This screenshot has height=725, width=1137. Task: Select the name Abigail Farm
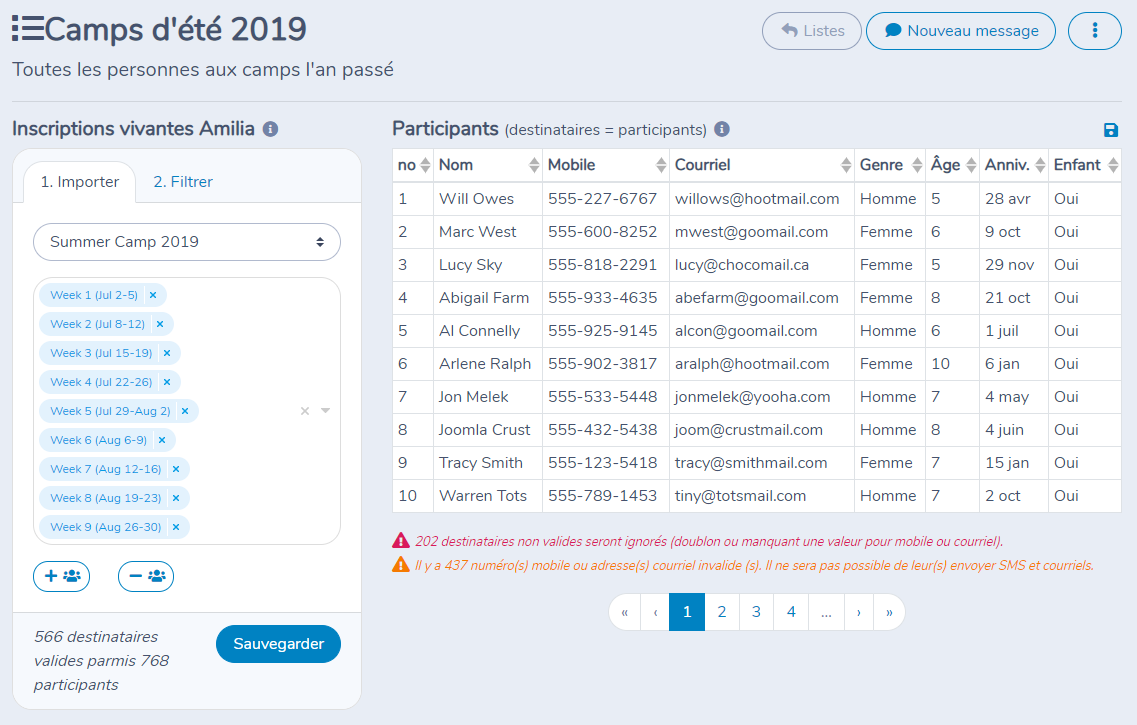[x=484, y=298]
